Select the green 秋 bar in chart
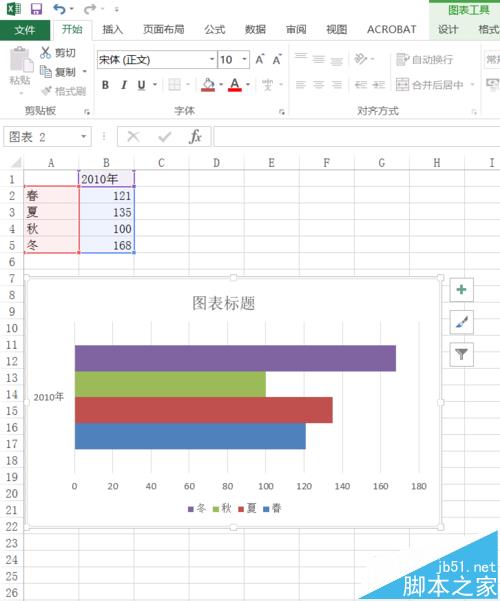 (x=170, y=384)
